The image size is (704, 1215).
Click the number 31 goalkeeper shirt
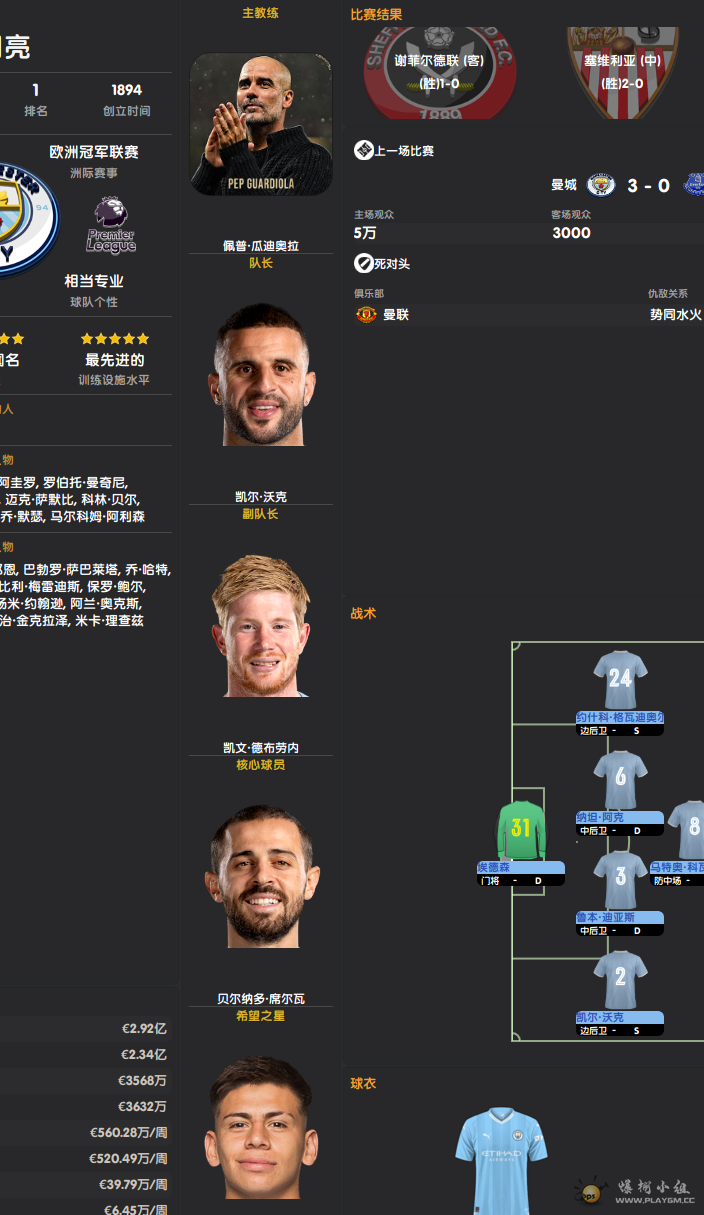point(521,828)
